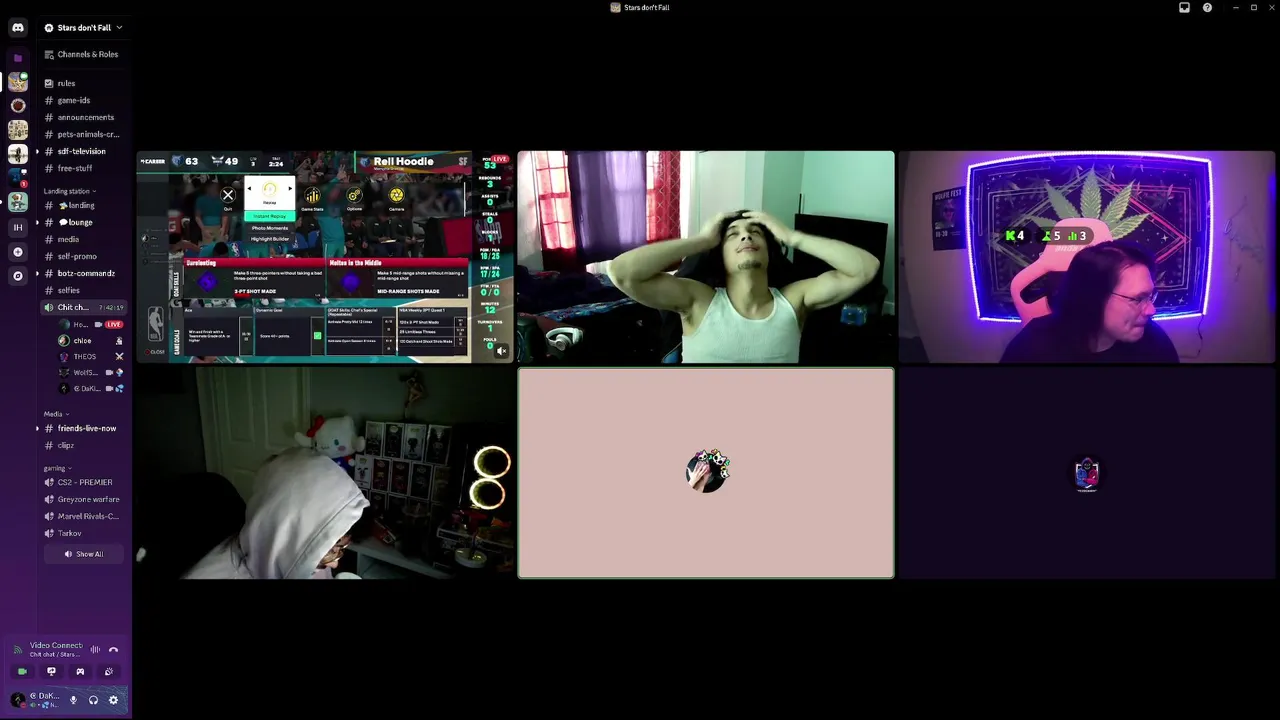This screenshot has height=720, width=1280.
Task: Go to the announcements channel
Action: point(83,117)
